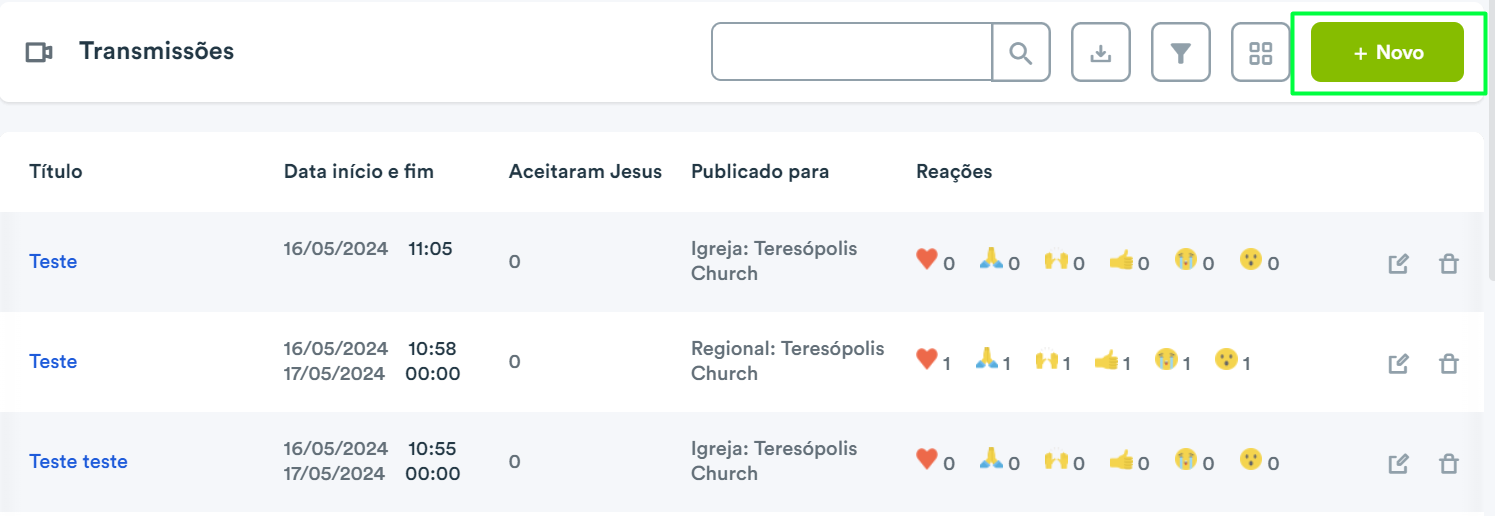1495x516 pixels.
Task: Click heart reaction in second row
Action: [926, 358]
